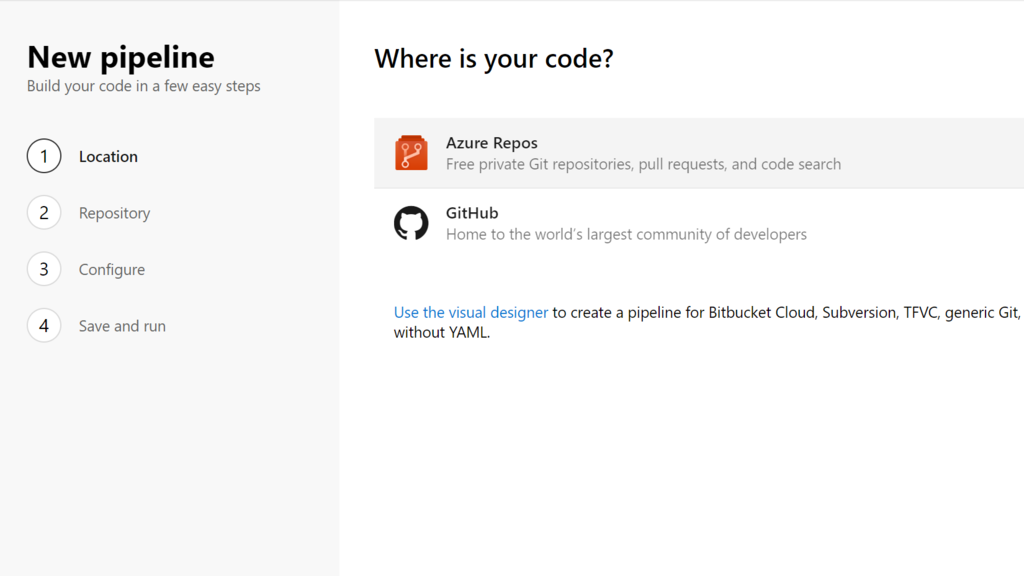
Task: Go to the Save and run step label
Action: (122, 326)
